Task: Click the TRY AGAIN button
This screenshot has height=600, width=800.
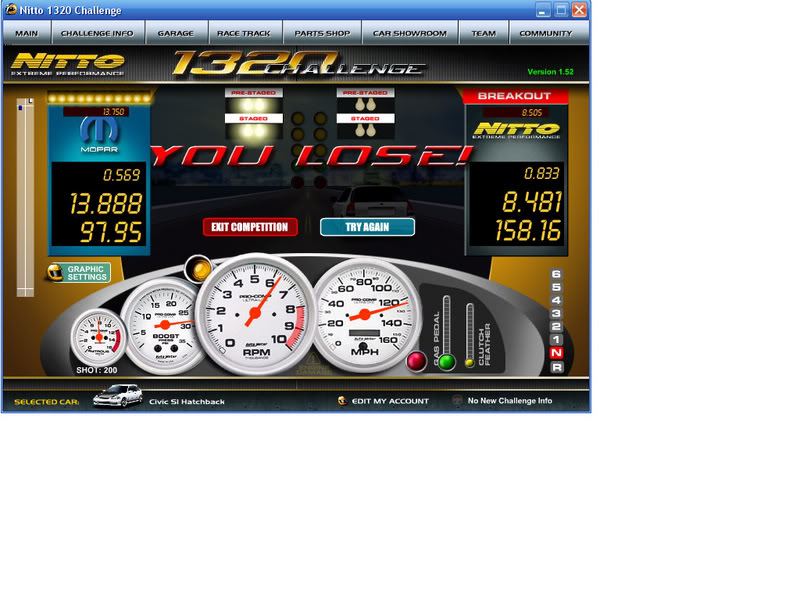Action: 367,227
